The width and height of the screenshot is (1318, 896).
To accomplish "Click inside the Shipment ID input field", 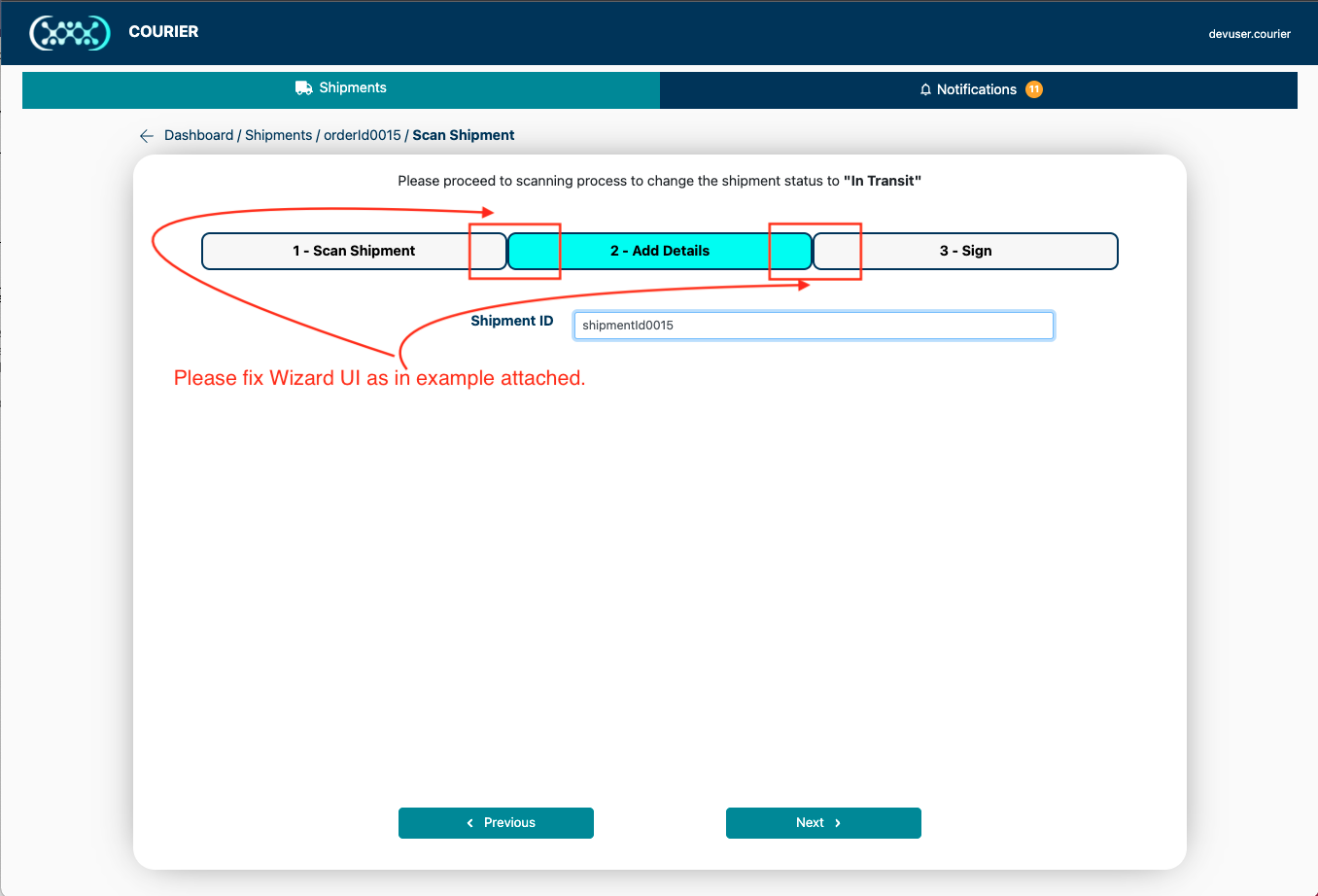I will [x=813, y=325].
